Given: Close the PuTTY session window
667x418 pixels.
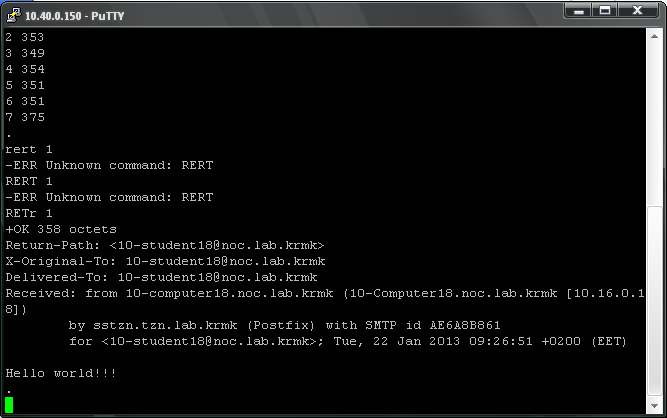Looking at the screenshot, I should (637, 11).
